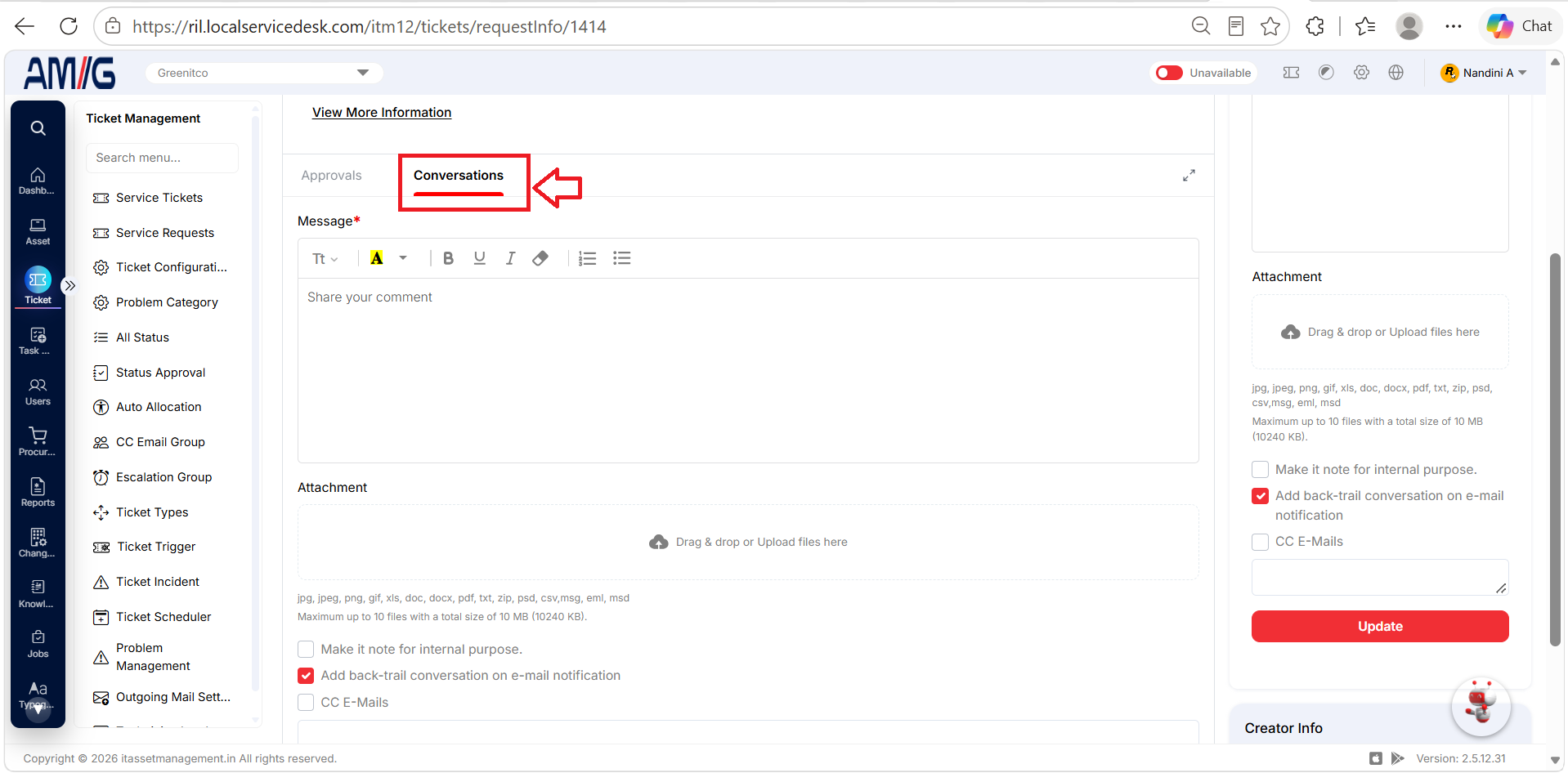The image size is (1568, 773).
Task: Click the text highlight color A swatch
Action: 377,258
